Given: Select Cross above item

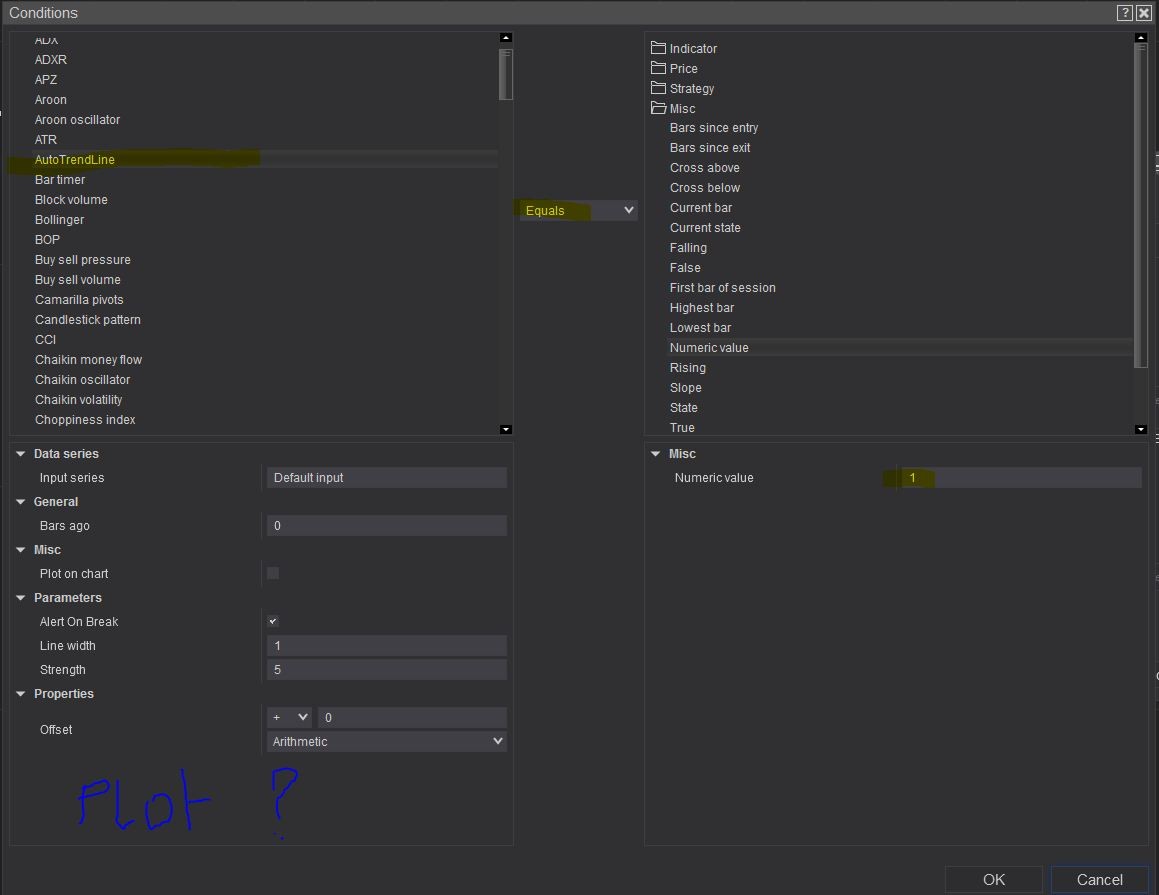Looking at the screenshot, I should point(704,168).
